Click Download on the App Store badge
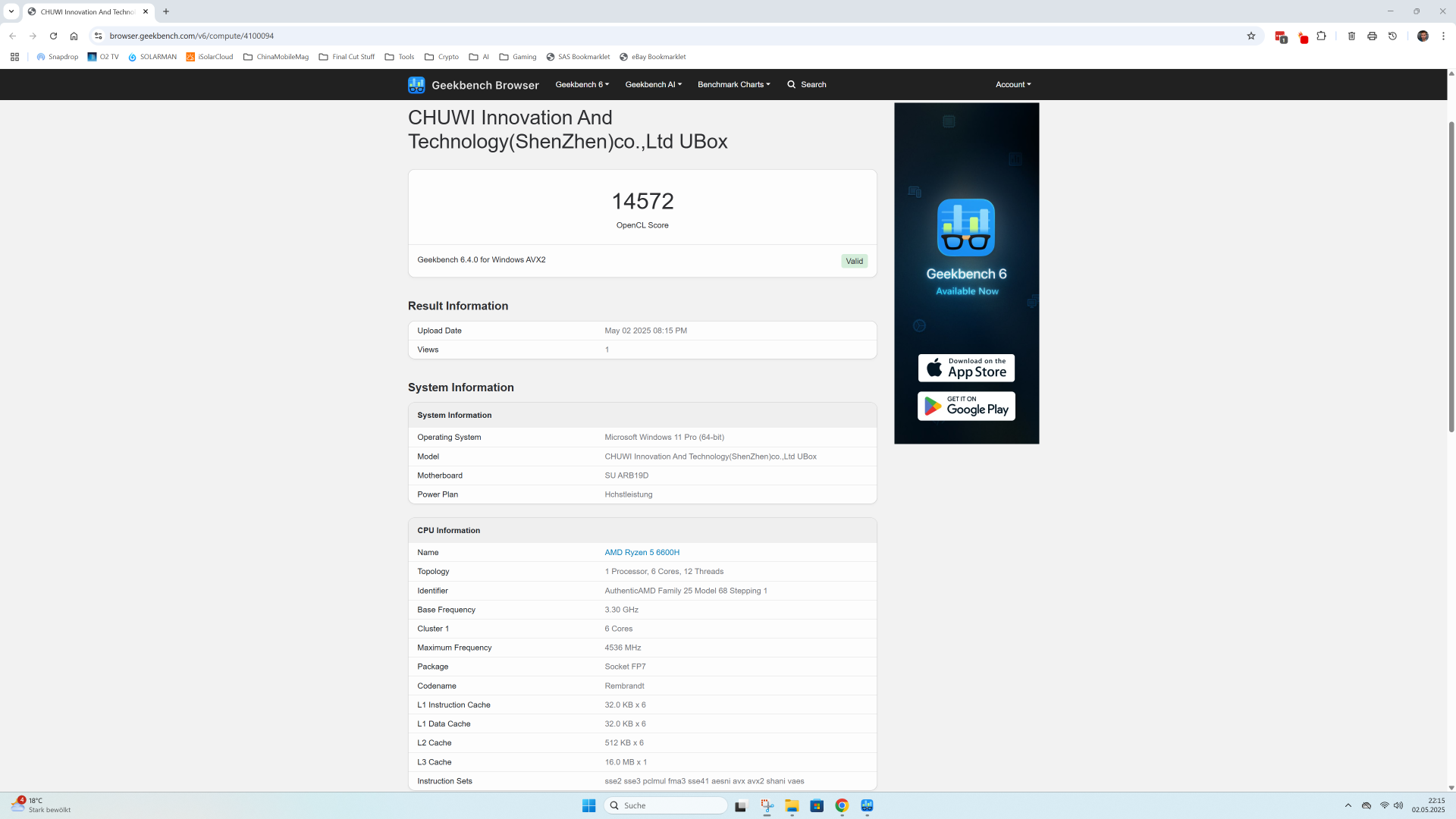 click(966, 368)
